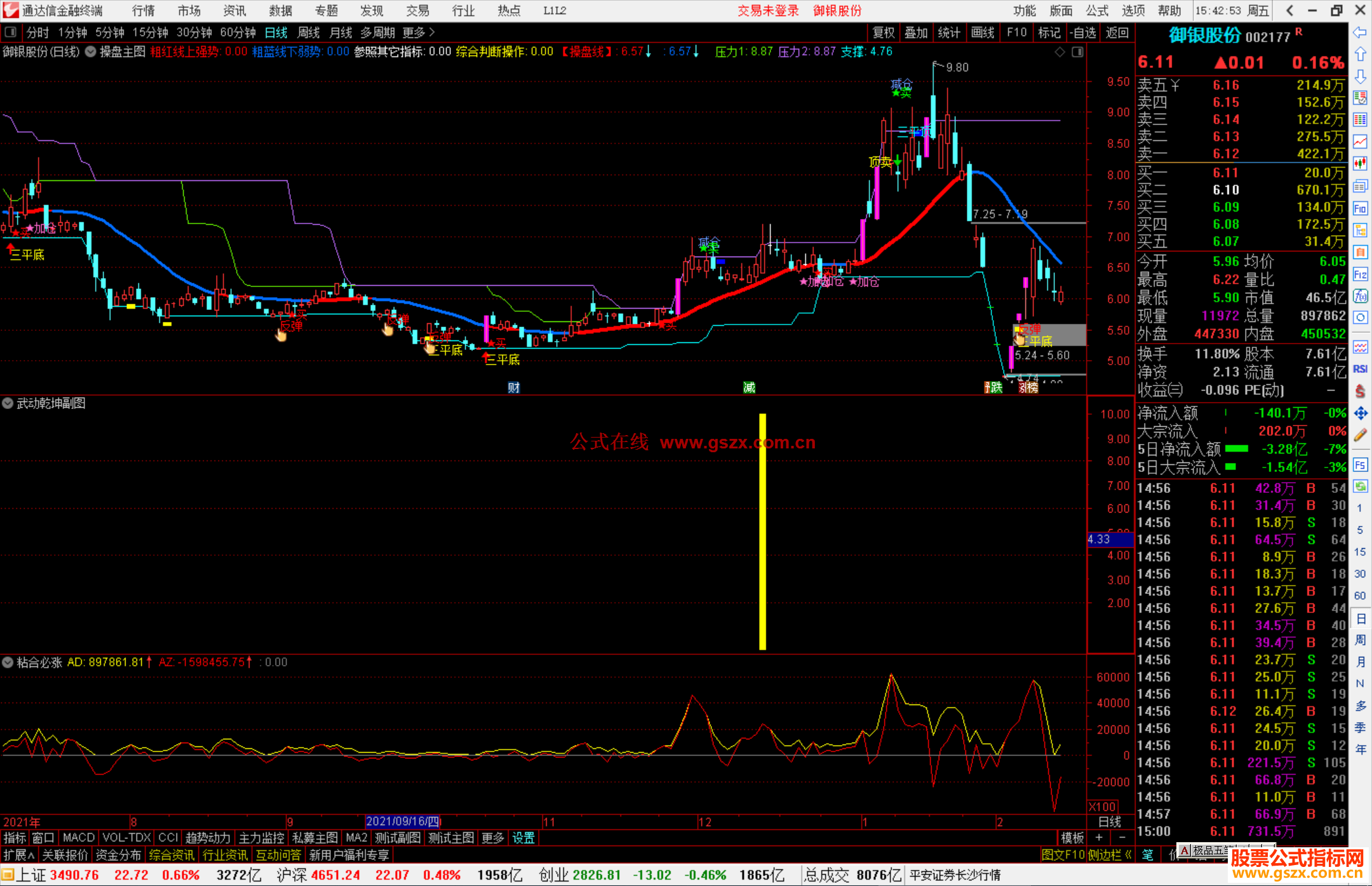Switch to 月 period in right sidebar

coord(1361,662)
